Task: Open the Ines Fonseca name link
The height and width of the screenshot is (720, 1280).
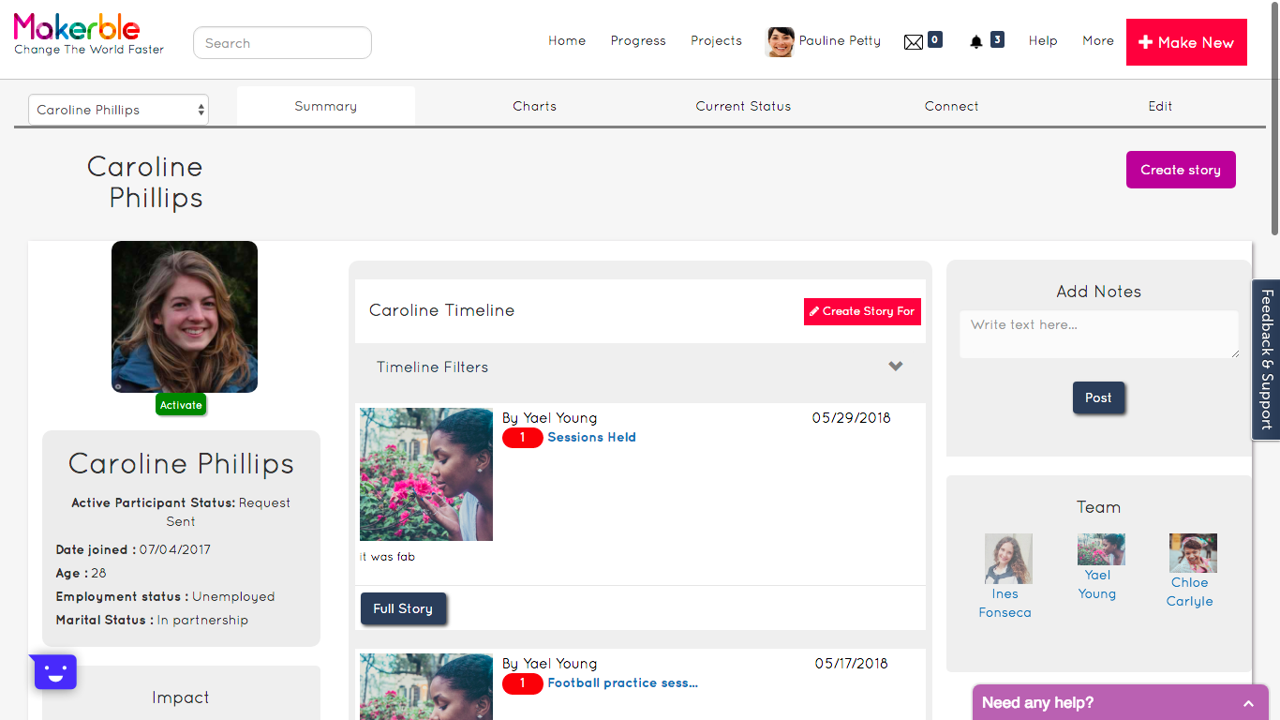Action: [1005, 603]
